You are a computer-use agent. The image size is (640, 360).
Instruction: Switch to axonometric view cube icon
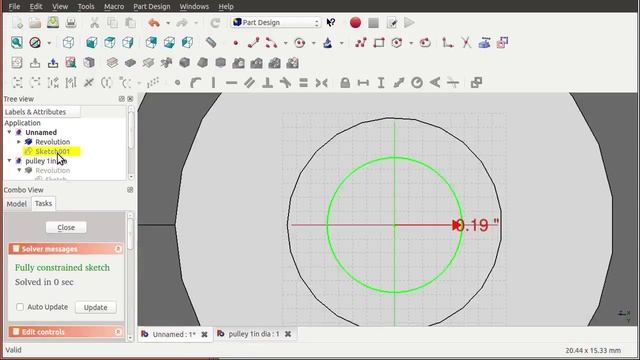click(69, 42)
